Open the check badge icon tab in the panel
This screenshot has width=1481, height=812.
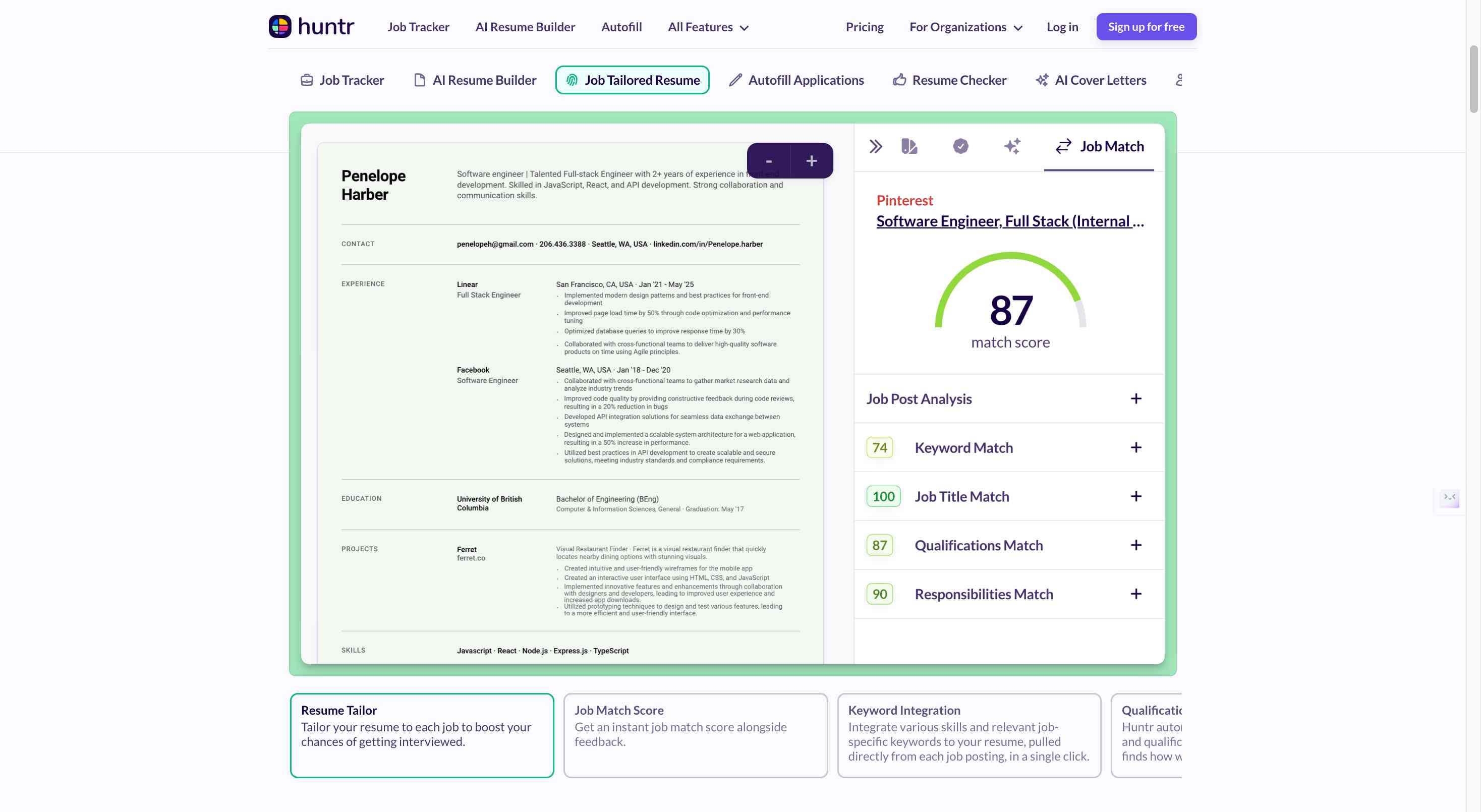click(960, 147)
